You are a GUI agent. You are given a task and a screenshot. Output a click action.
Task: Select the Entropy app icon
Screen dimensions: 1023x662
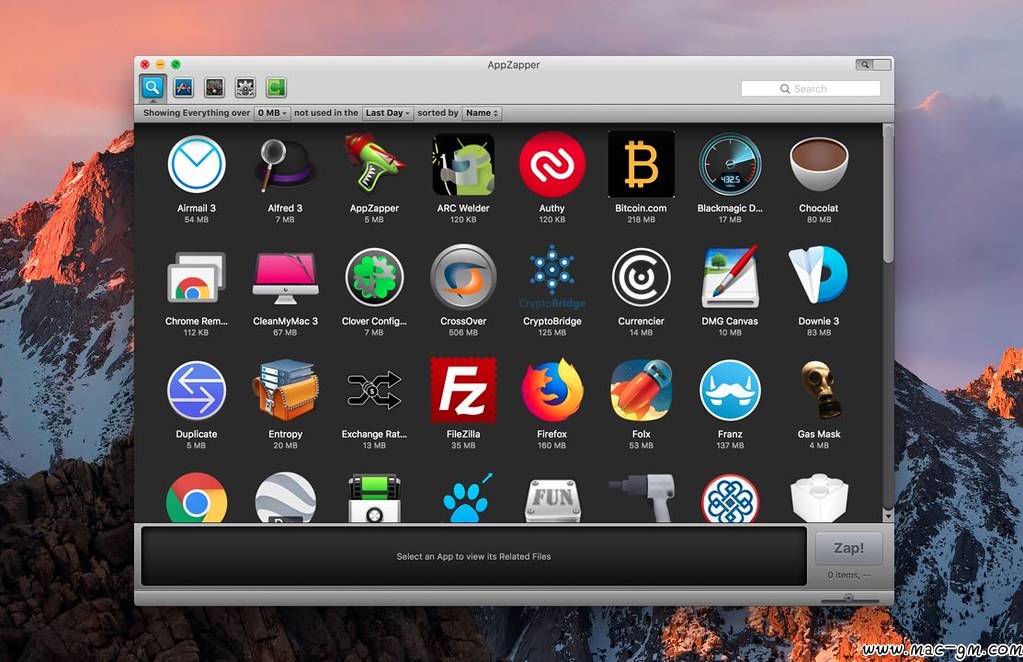[285, 389]
